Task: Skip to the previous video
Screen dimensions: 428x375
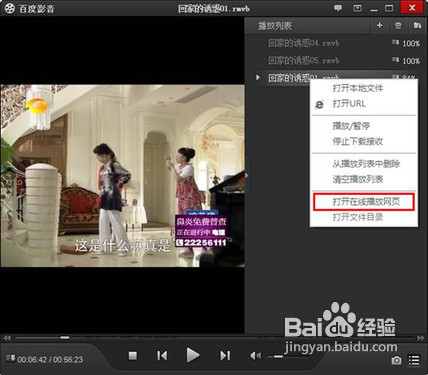Action: (162, 356)
